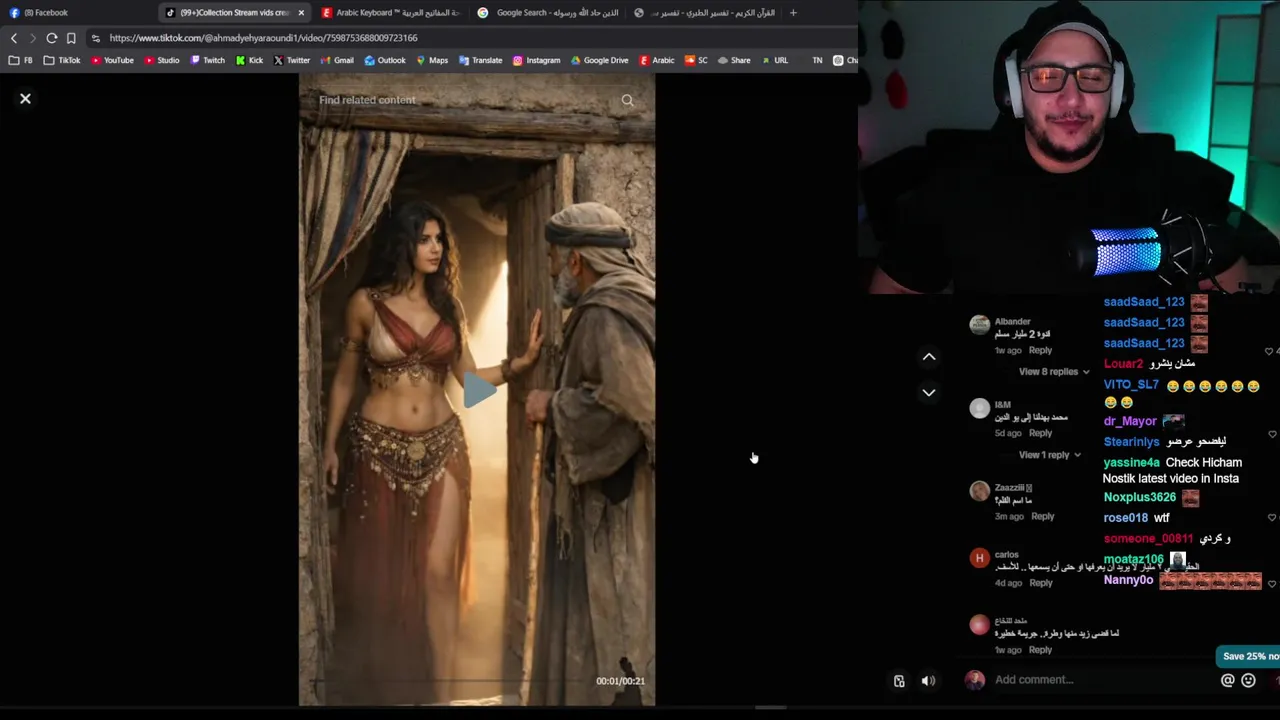Click the bookmark icon beside reload
The width and height of the screenshot is (1280, 720).
click(71, 38)
